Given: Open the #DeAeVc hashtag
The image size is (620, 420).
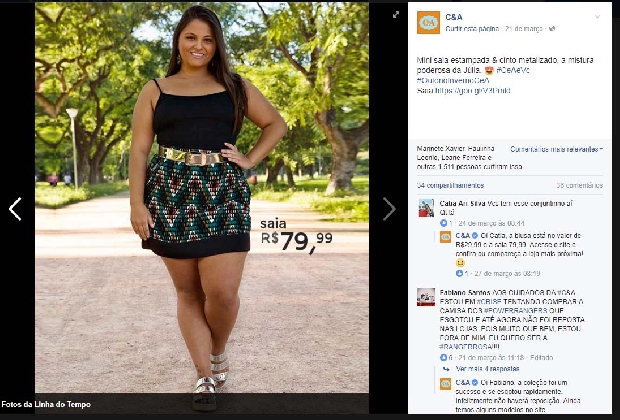Looking at the screenshot, I should 513,70.
